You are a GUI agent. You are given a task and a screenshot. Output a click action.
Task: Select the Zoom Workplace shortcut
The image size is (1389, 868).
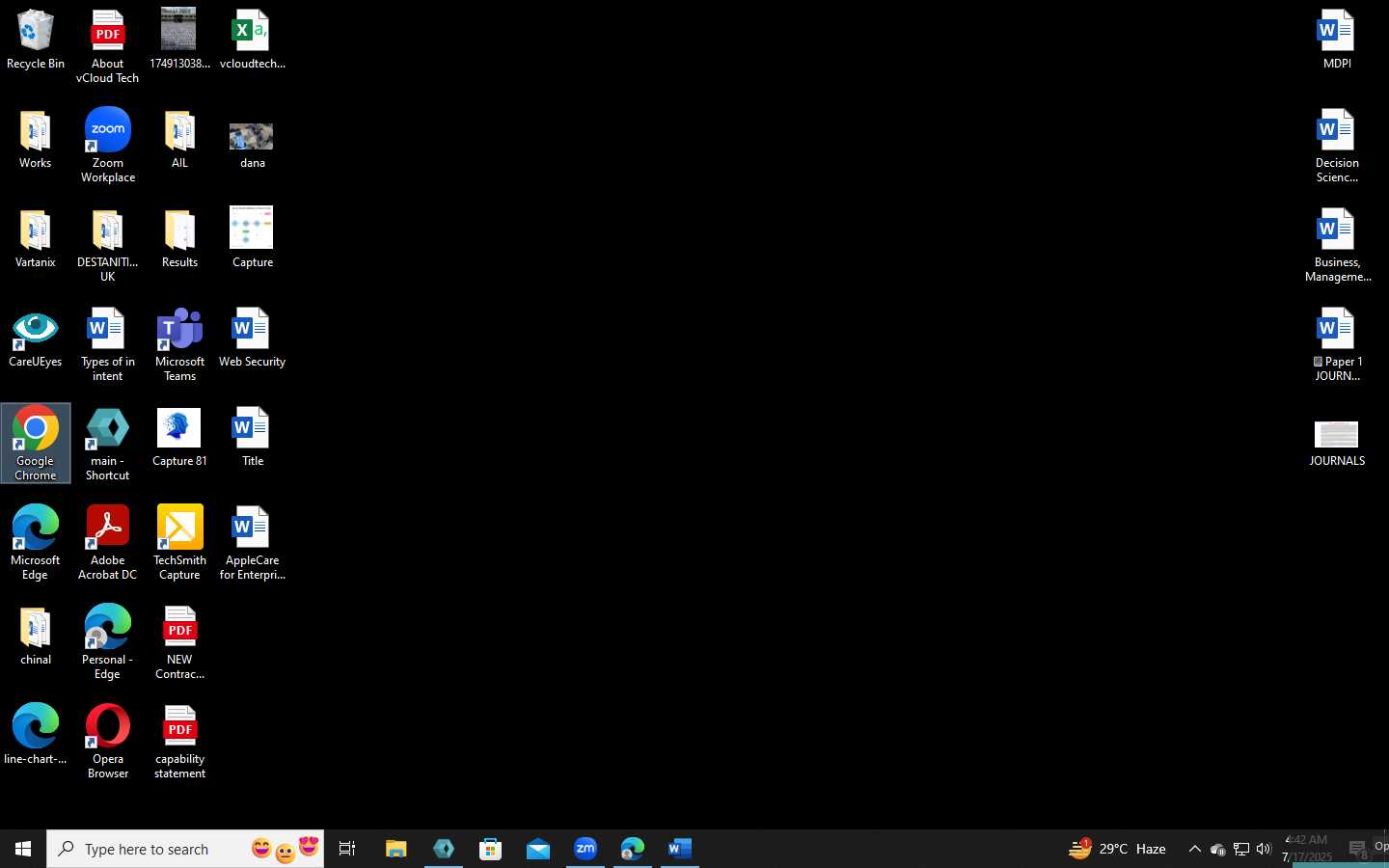tap(107, 146)
